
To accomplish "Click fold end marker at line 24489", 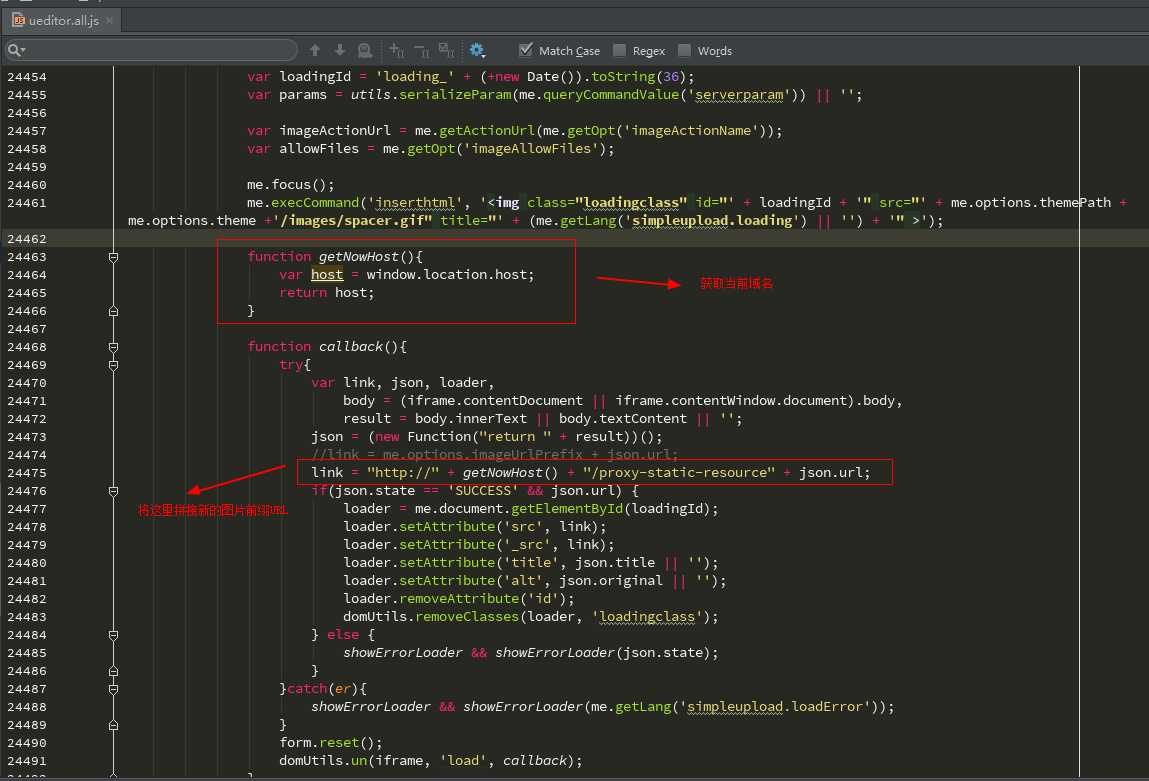I will tap(114, 725).
